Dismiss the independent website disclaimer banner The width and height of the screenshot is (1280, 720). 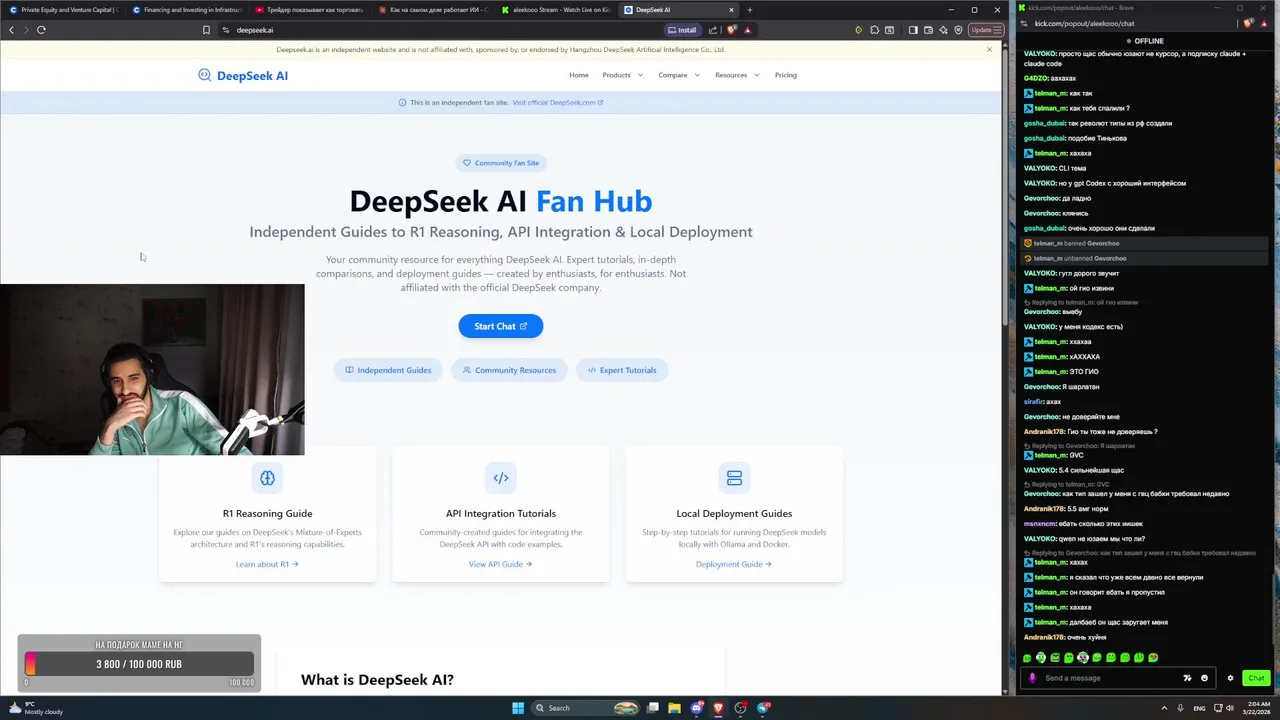click(x=990, y=49)
